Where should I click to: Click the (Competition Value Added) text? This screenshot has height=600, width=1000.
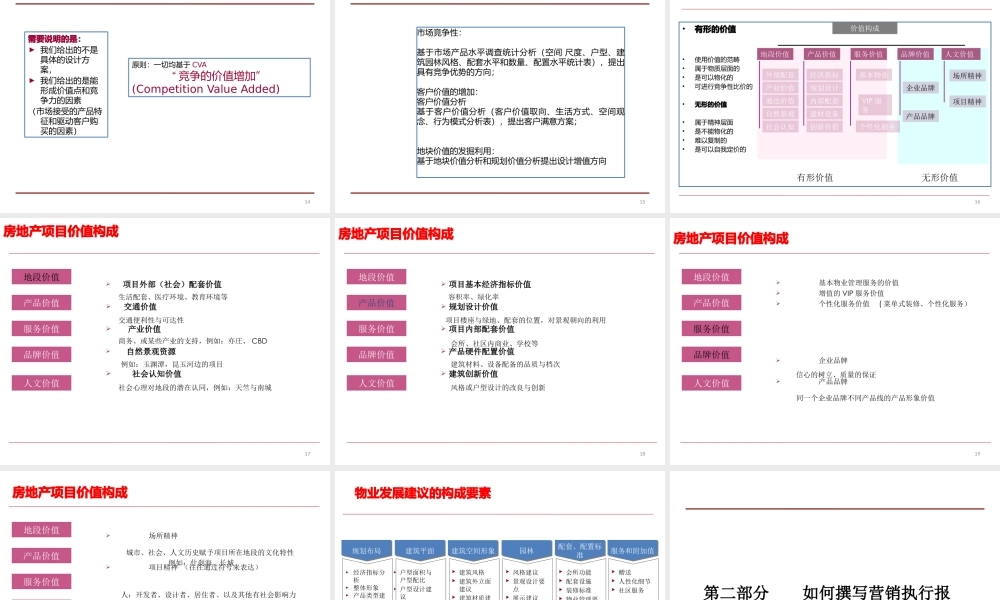pos(205,89)
